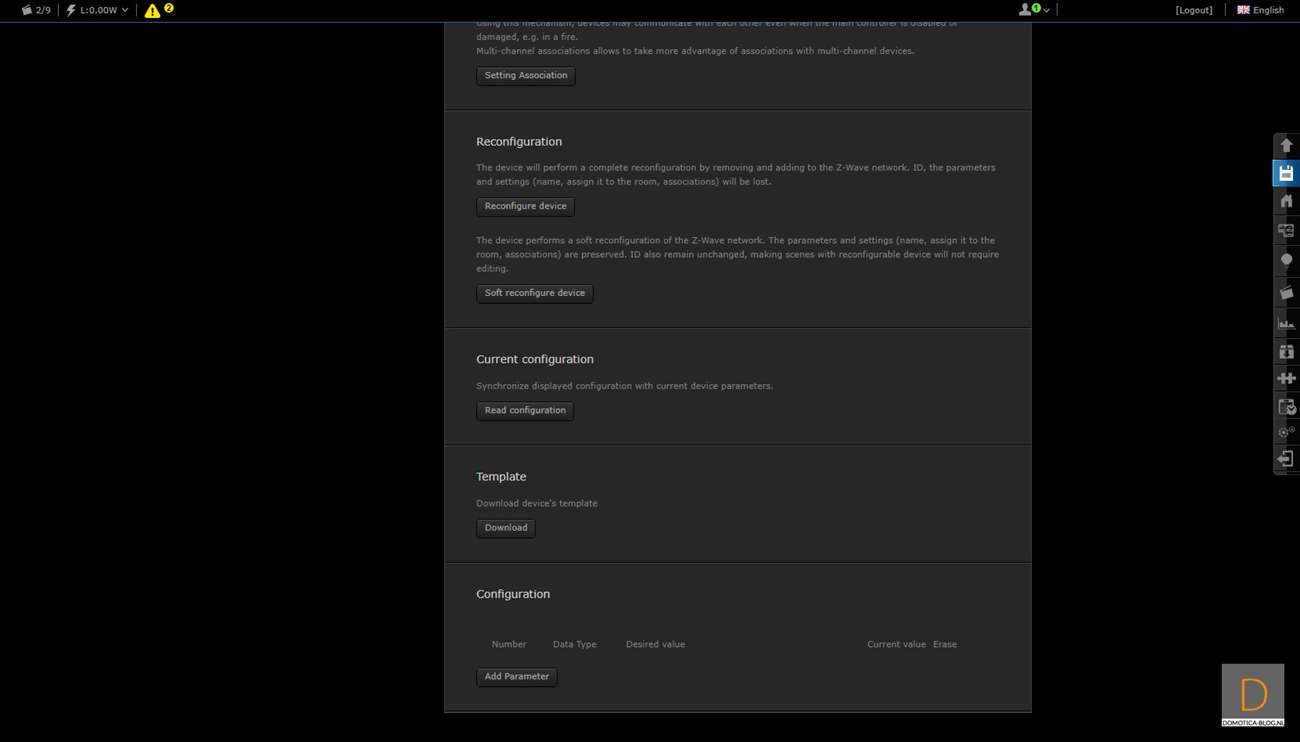The width and height of the screenshot is (1300, 742).
Task: Click the Add Parameter button
Action: pyautogui.click(x=516, y=677)
